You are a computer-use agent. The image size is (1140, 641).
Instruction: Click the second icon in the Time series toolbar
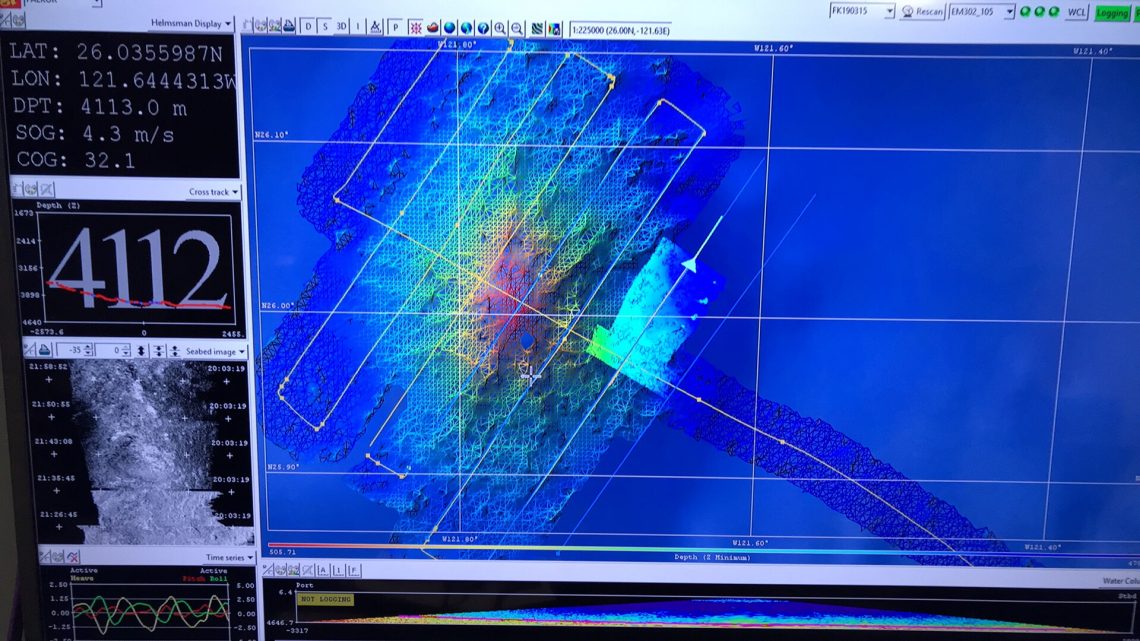[x=58, y=557]
